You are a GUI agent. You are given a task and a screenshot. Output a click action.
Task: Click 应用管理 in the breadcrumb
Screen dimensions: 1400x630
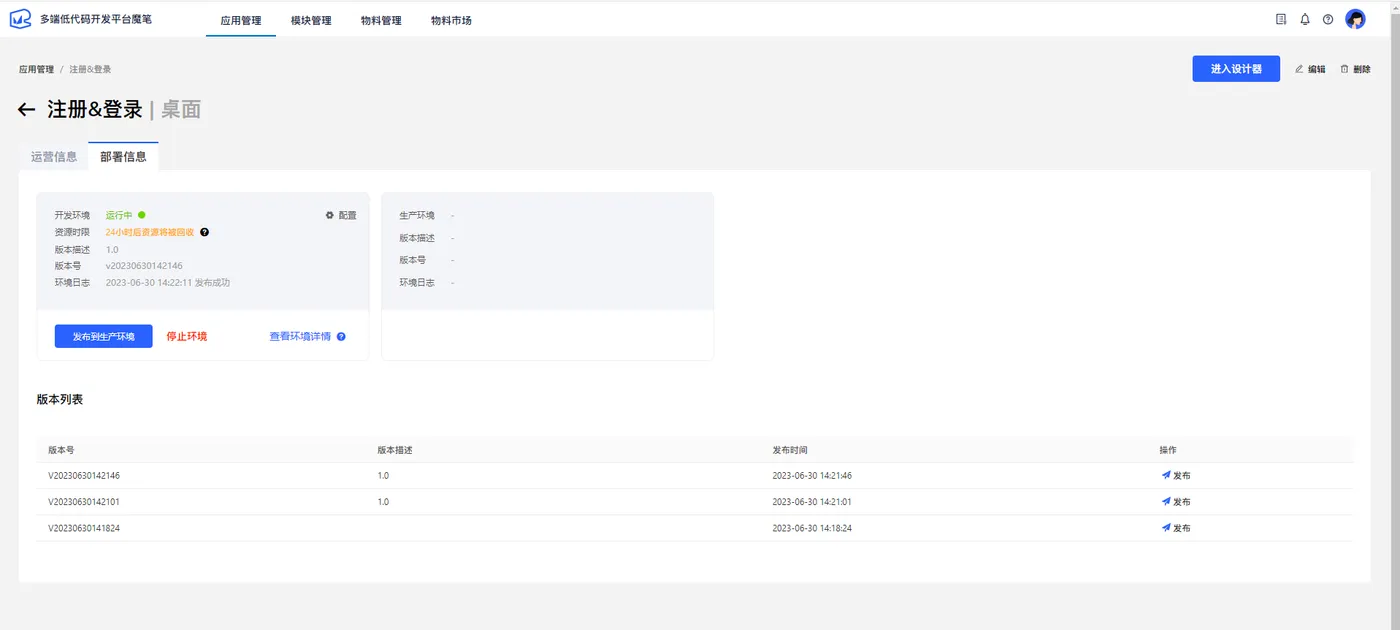coord(36,69)
